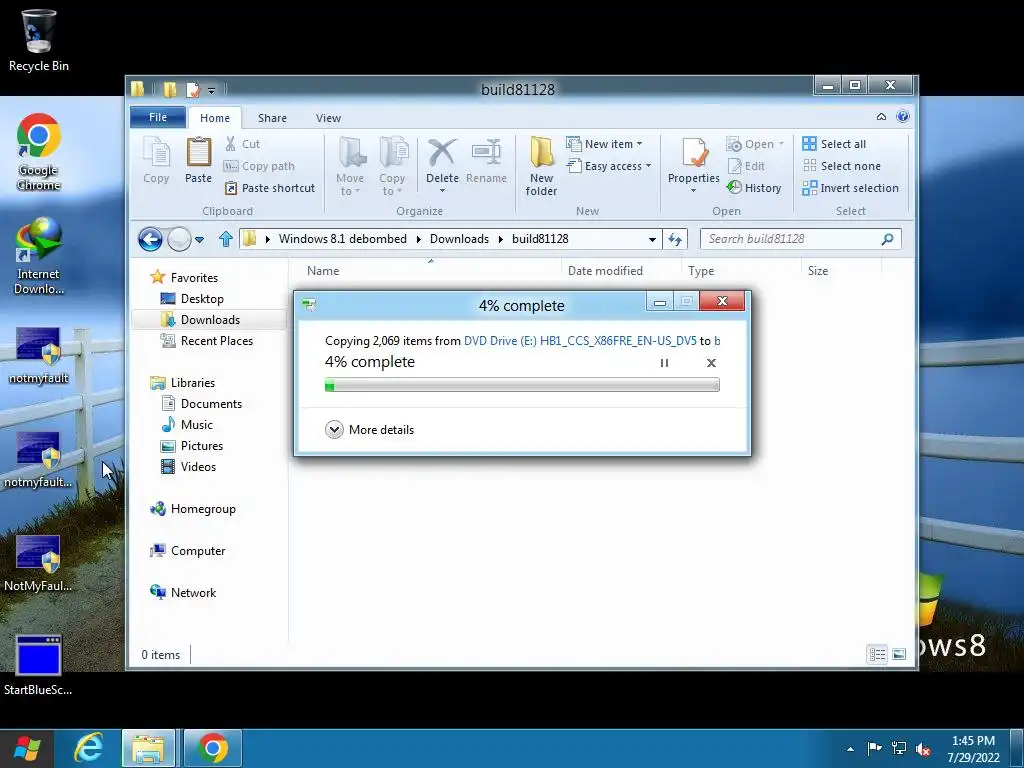Viewport: 1024px width, 768px height.
Task: Click the Copy icon in the ribbon
Action: (156, 153)
